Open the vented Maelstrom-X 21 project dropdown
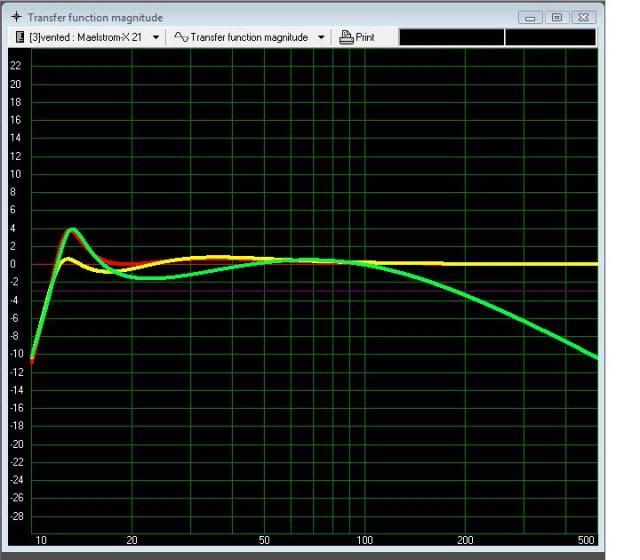Screen dimensions: 640x560 point(156,38)
